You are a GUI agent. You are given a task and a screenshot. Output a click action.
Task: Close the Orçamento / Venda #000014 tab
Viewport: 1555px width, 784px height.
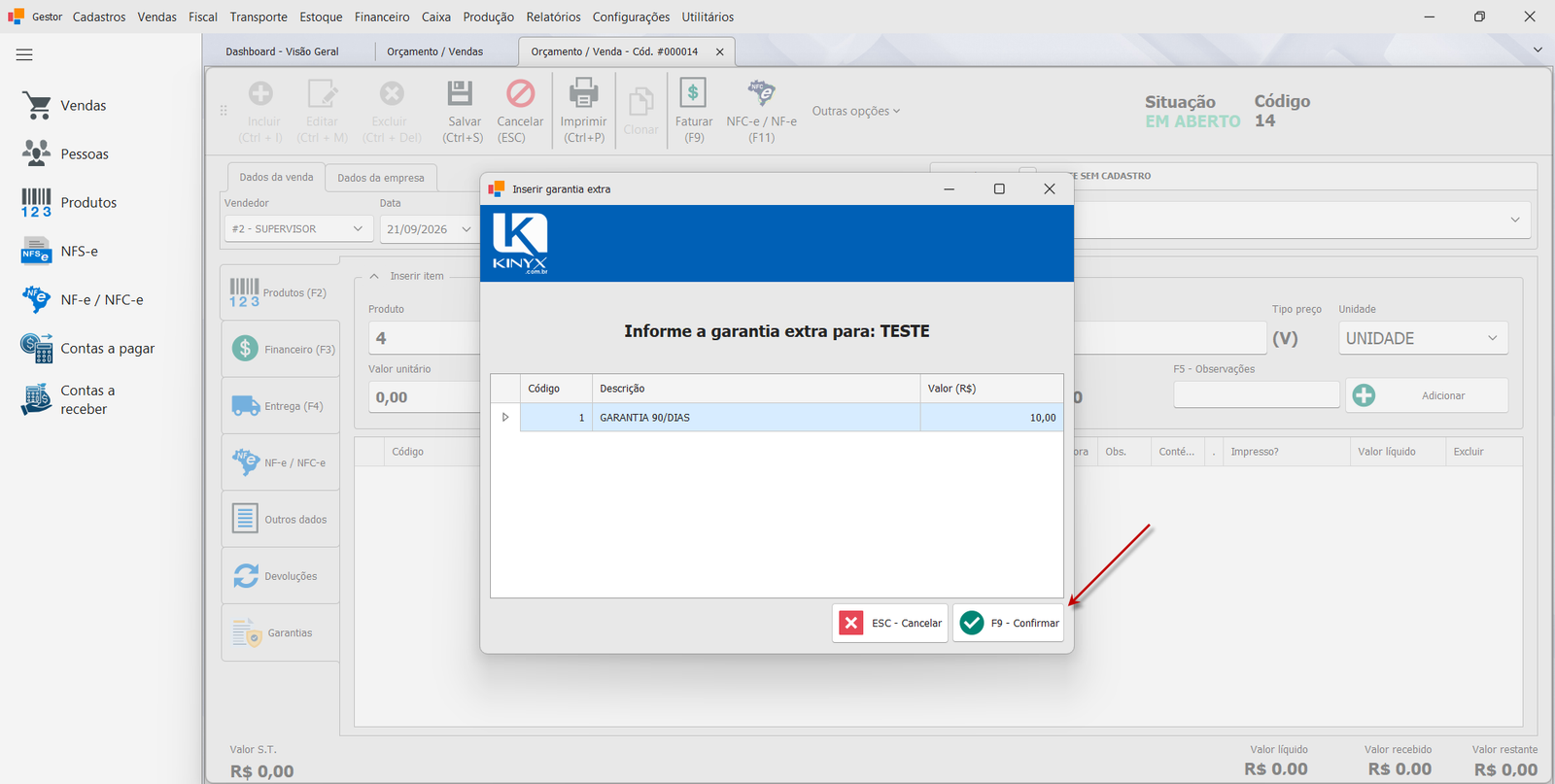point(720,52)
